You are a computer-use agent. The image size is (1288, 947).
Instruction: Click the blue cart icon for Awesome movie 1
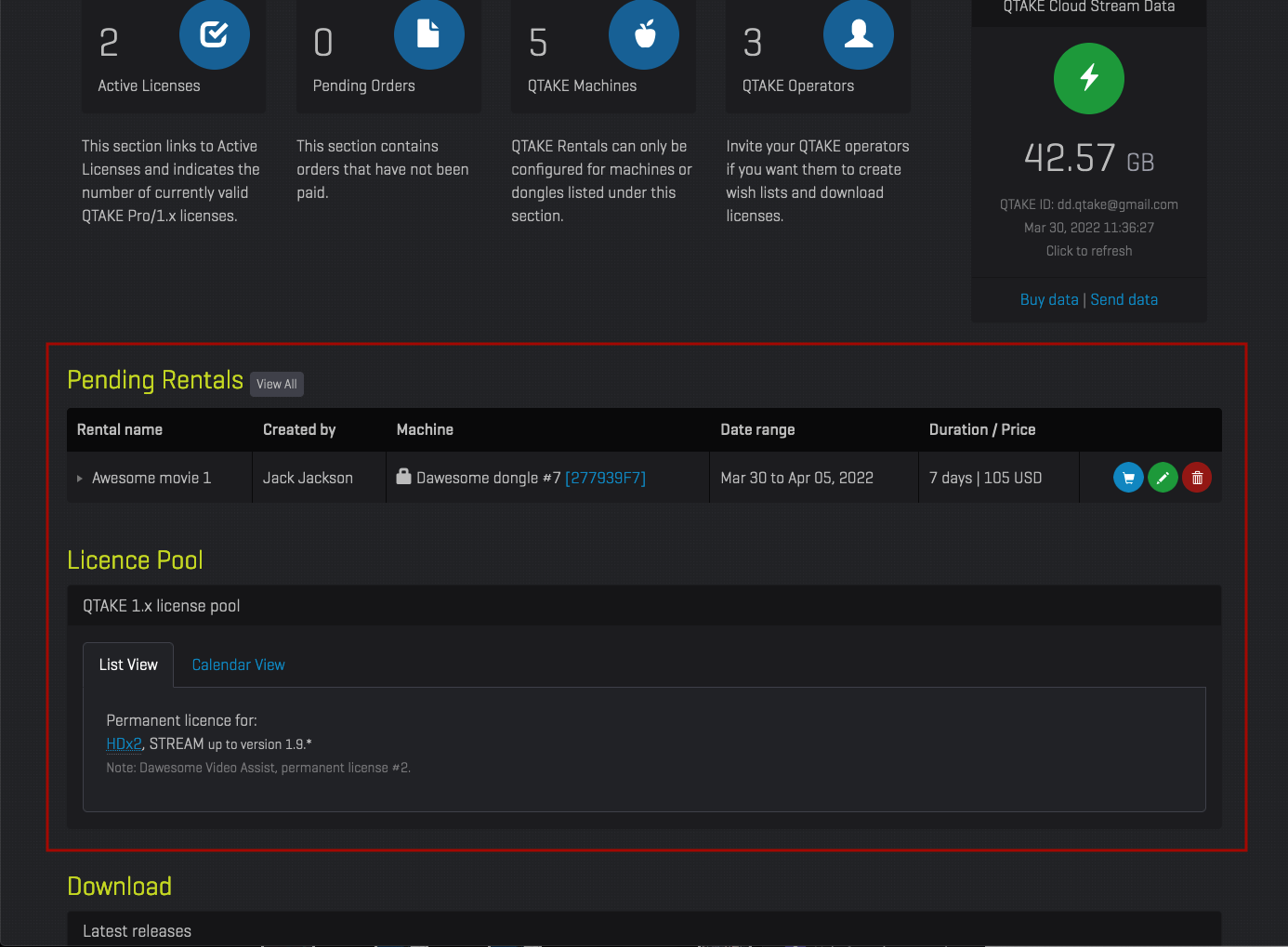click(x=1128, y=478)
